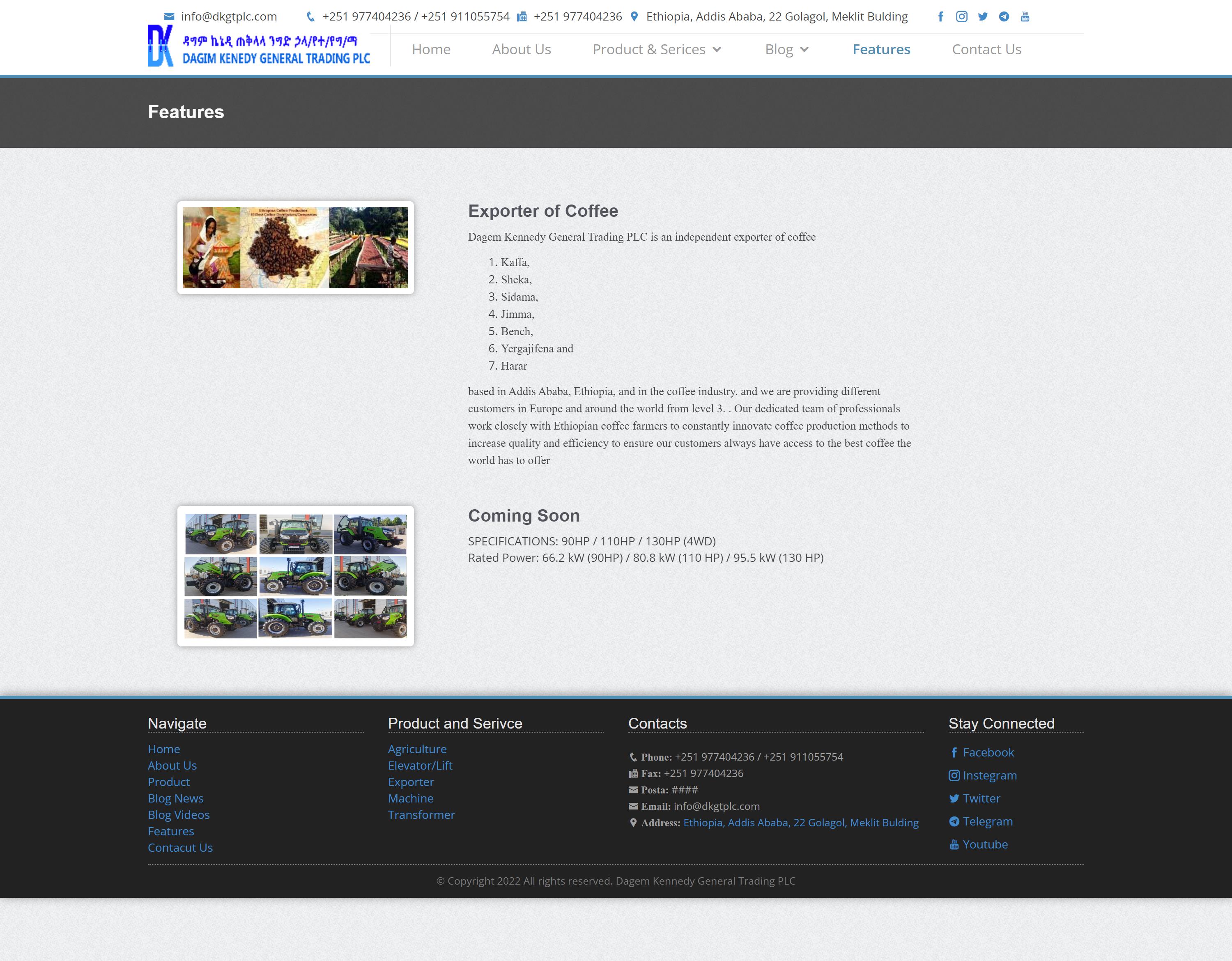1232x961 pixels.
Task: Open the Features tab in navbar
Action: [881, 50]
